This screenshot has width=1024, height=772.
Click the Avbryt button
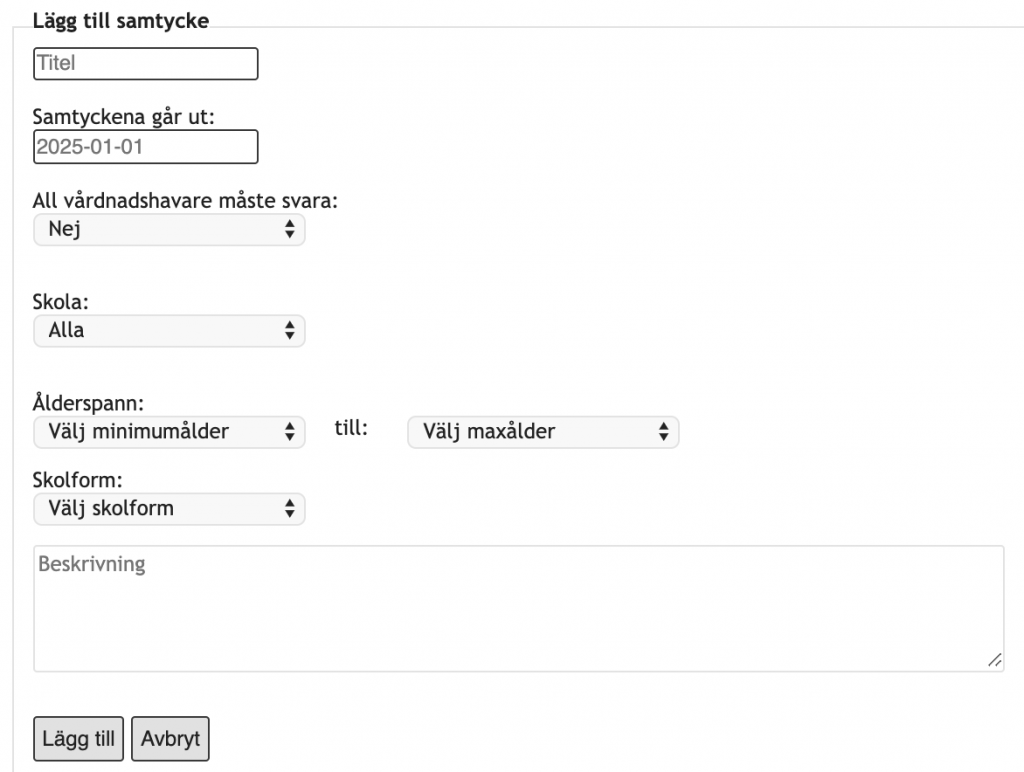[x=170, y=739]
